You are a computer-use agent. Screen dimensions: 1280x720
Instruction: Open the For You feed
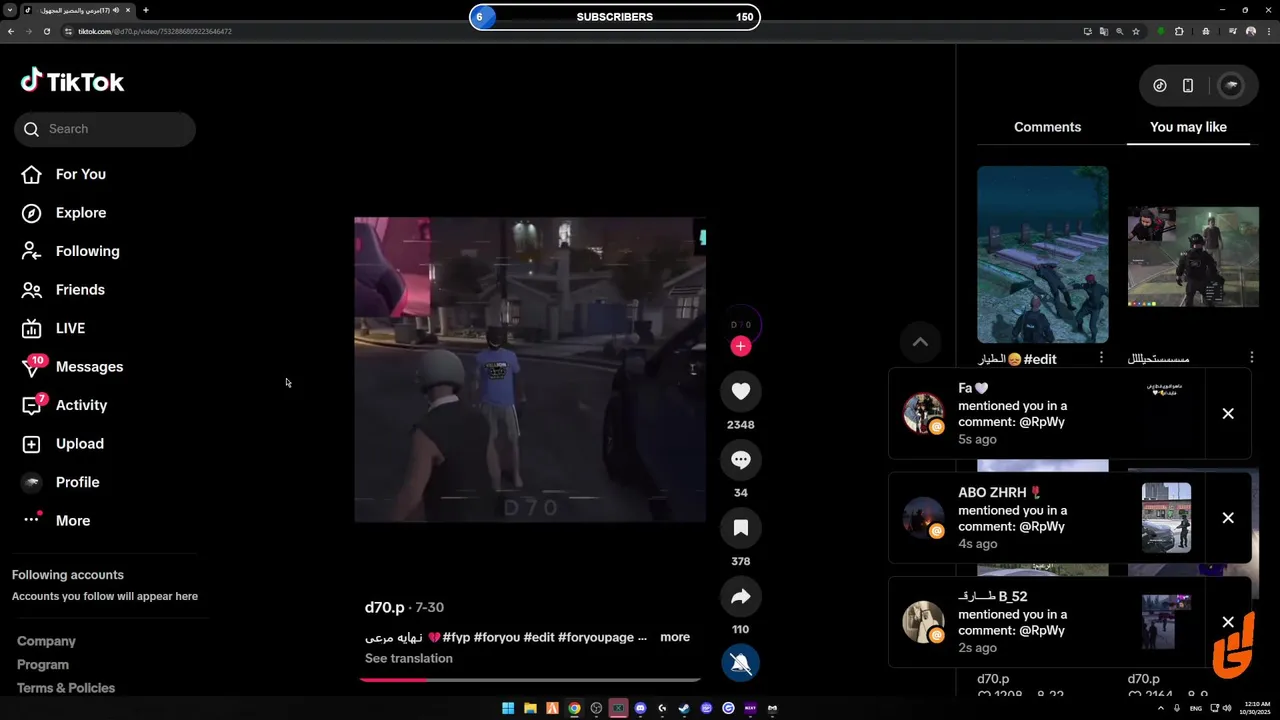click(80, 174)
